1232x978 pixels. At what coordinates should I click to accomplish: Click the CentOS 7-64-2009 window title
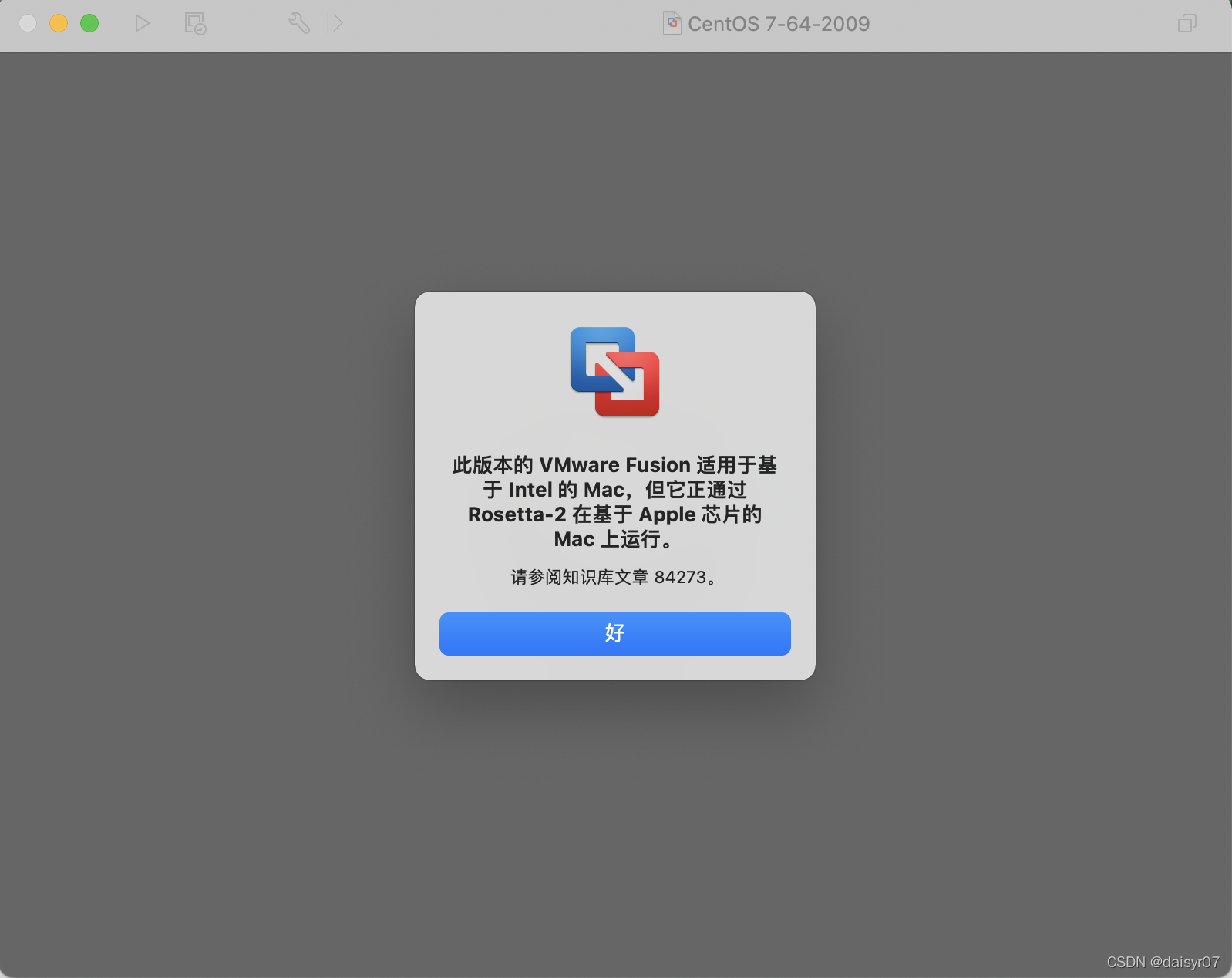pyautogui.click(x=779, y=24)
